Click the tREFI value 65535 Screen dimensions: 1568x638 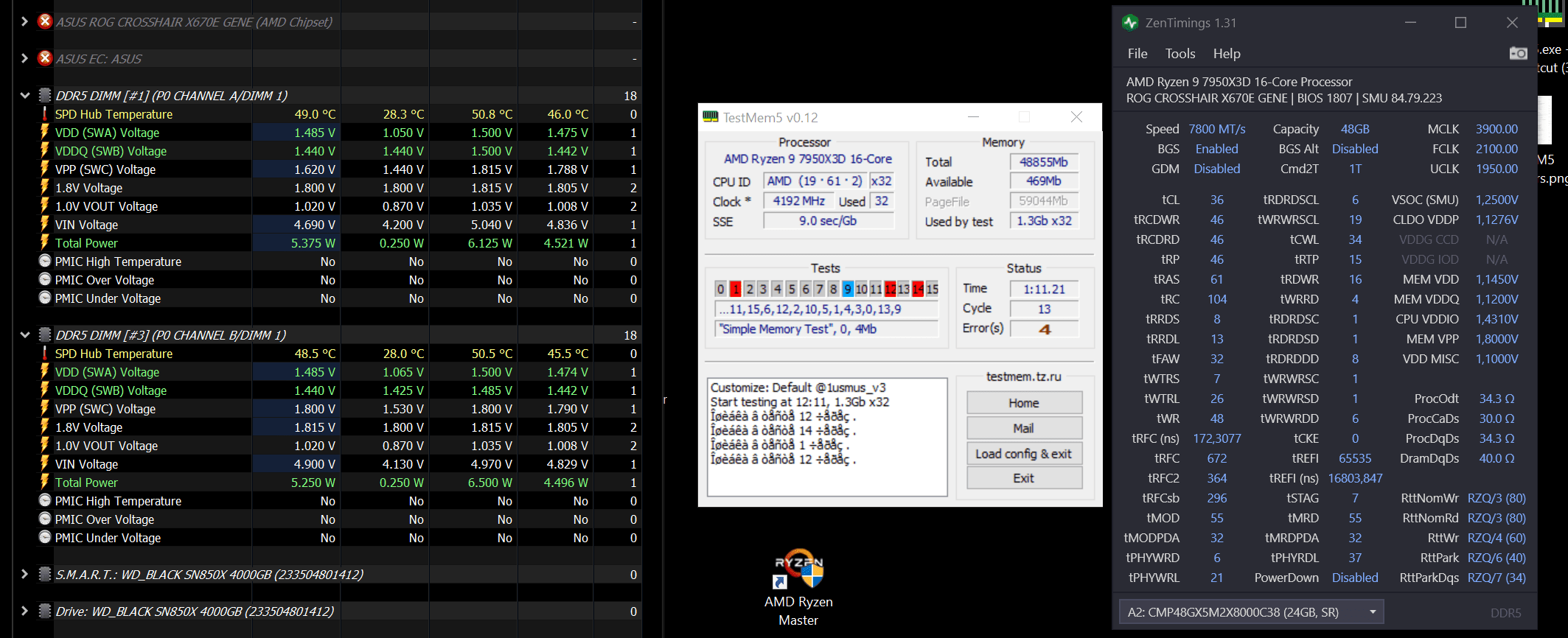tap(1355, 458)
